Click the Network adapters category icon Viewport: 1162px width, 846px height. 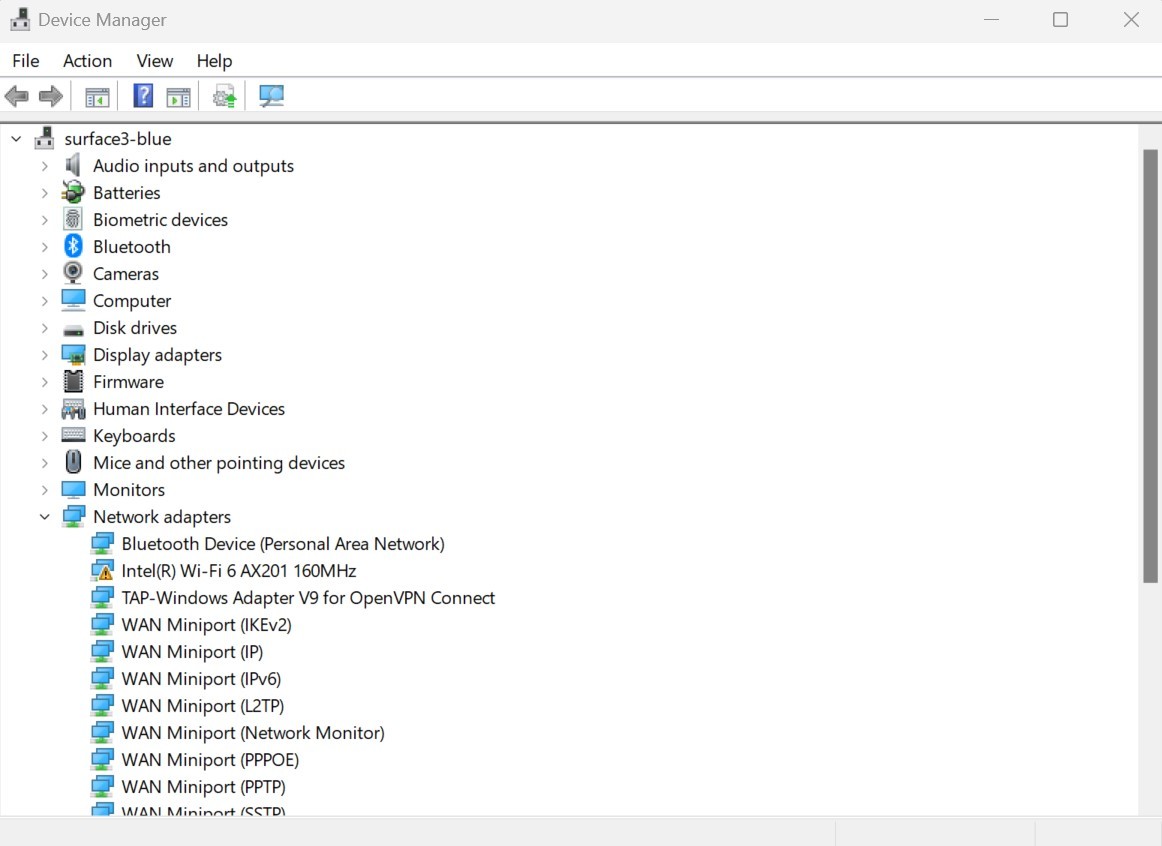[x=73, y=516]
